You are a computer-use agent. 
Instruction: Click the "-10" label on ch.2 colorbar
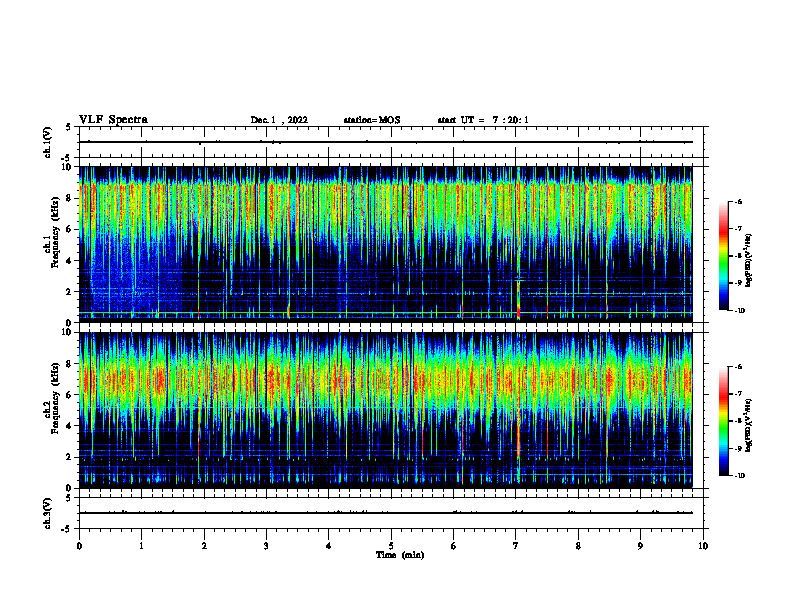(739, 475)
